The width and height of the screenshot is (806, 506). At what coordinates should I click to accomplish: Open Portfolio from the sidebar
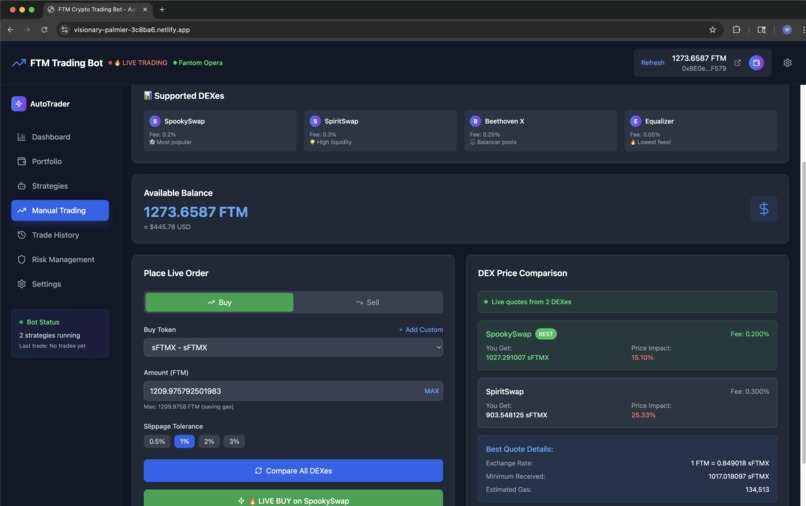[x=60, y=161]
